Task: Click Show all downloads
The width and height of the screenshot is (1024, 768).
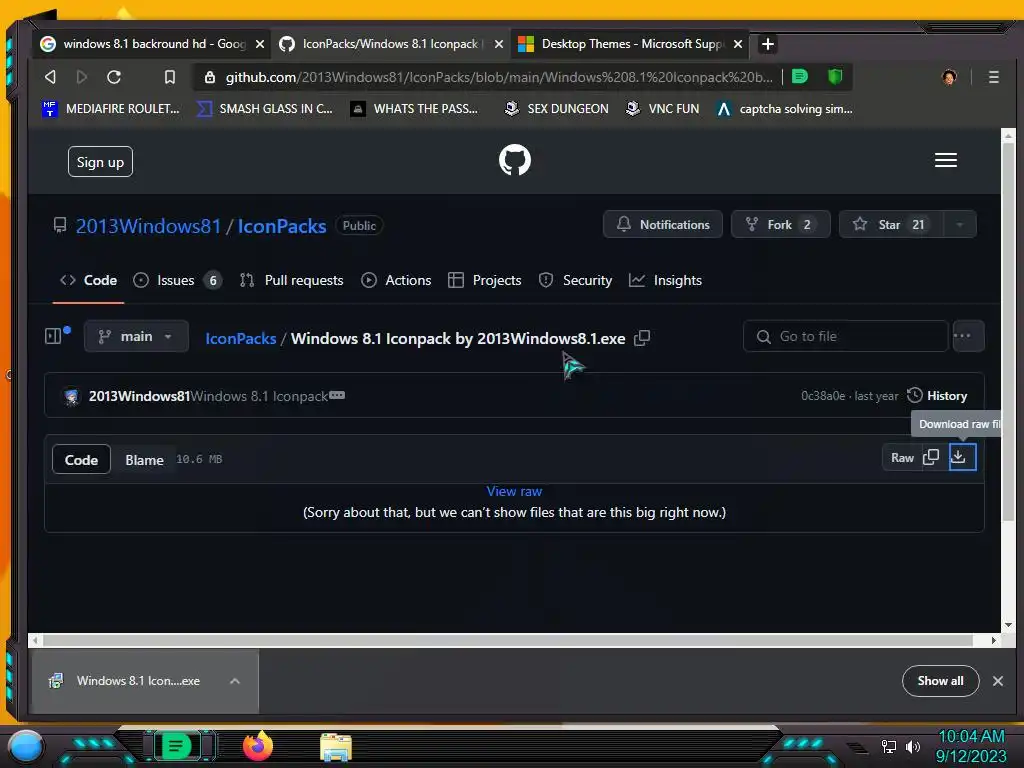Action: pyautogui.click(x=940, y=680)
